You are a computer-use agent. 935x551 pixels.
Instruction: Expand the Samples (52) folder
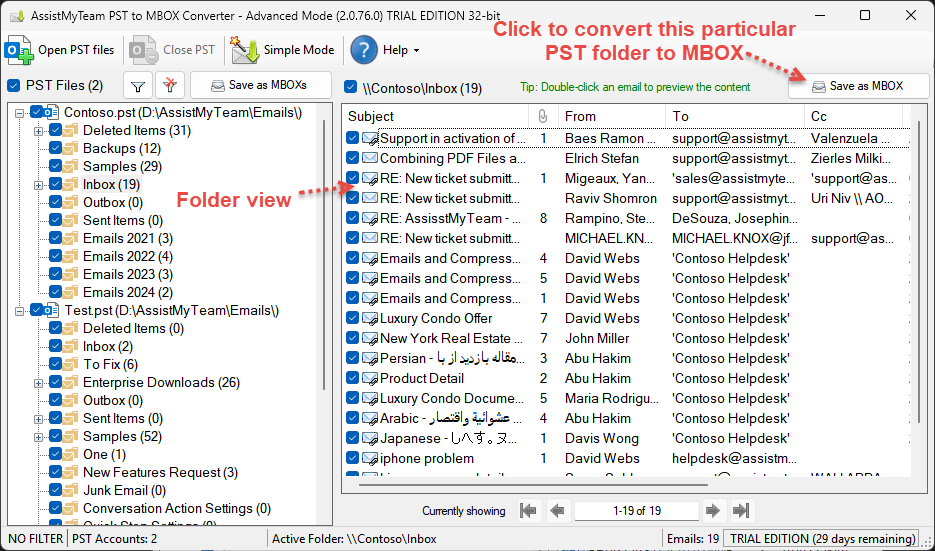(39, 437)
